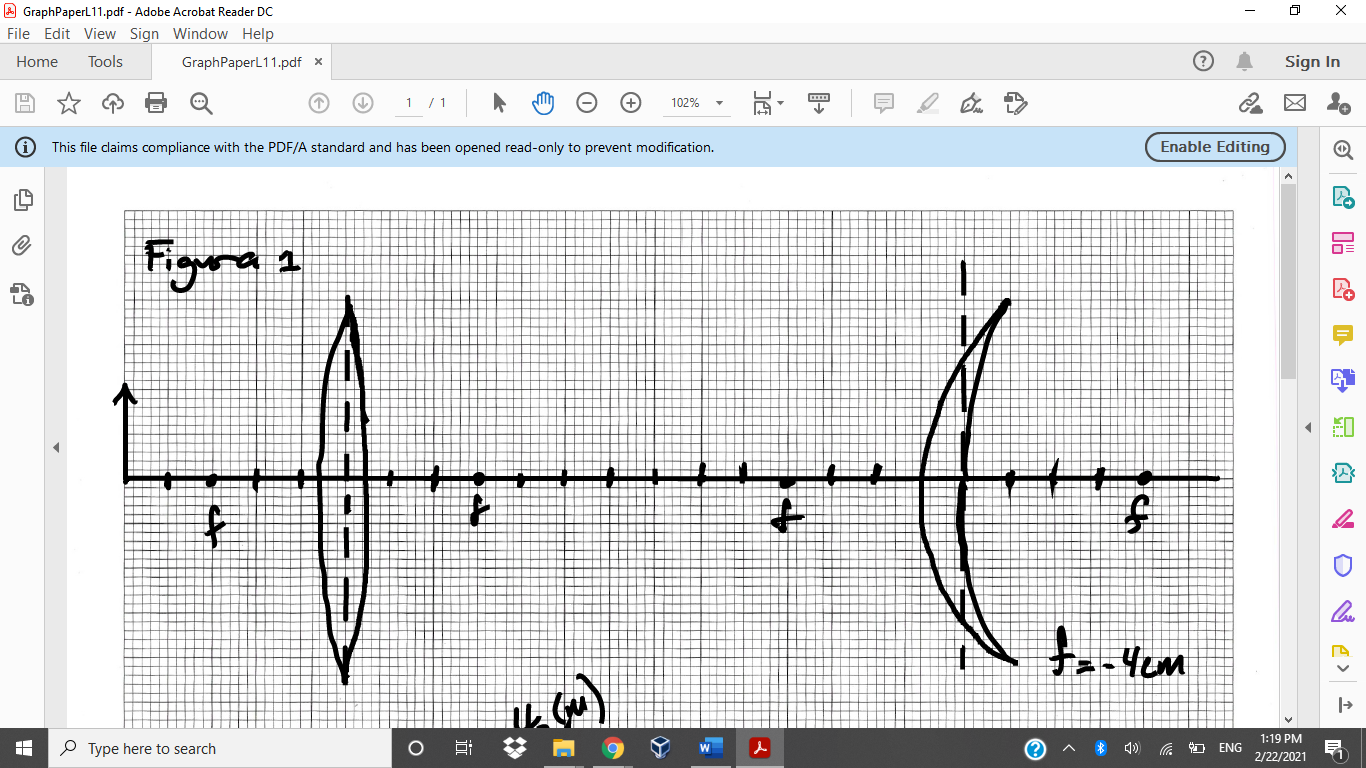Click the Create PDF tool icon

tap(1343, 288)
